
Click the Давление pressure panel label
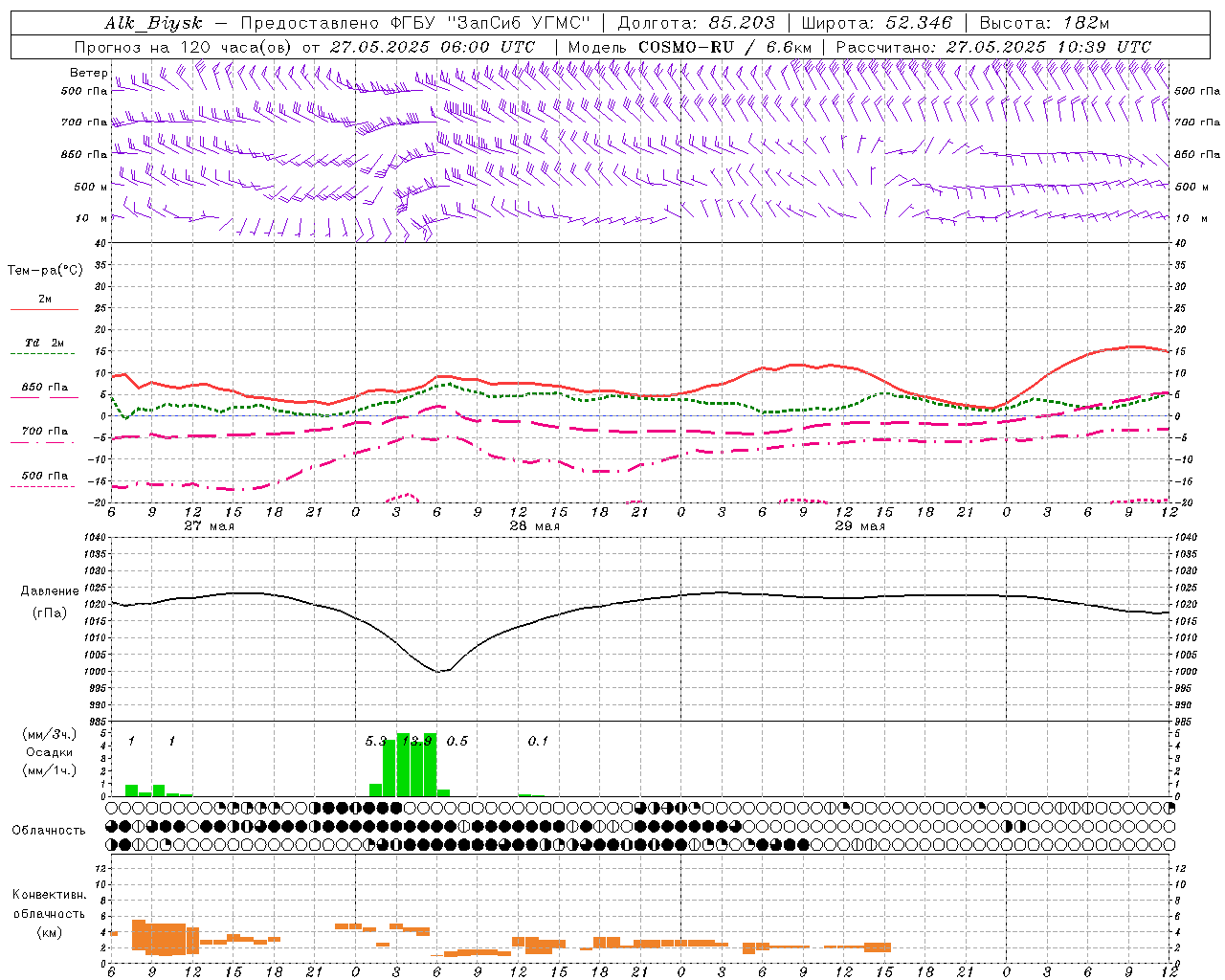[x=50, y=591]
